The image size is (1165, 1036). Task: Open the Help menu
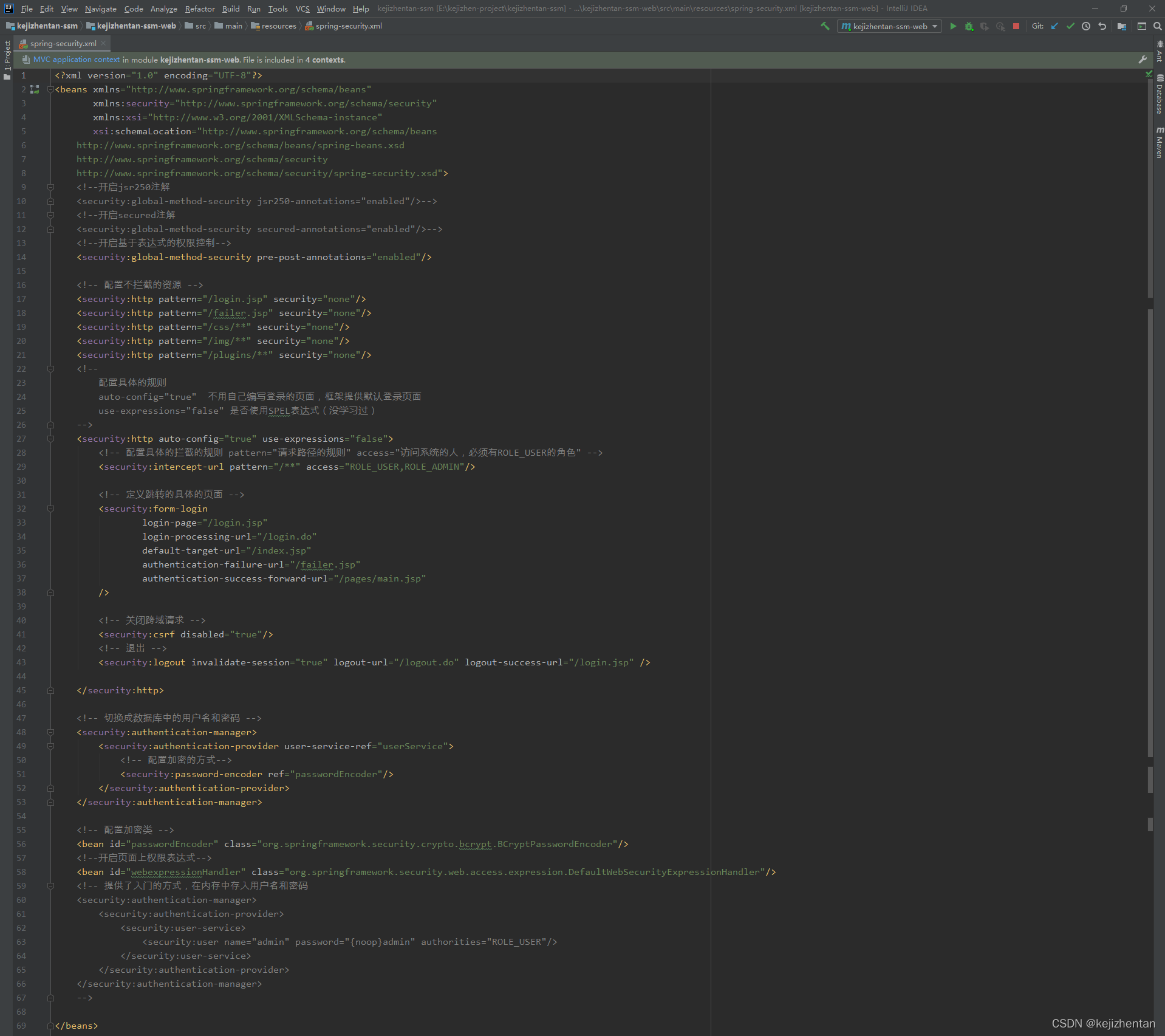361,9
